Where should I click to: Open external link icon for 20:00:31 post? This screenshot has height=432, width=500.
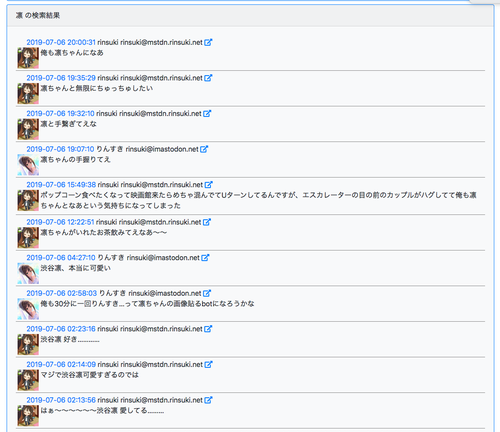click(208, 42)
